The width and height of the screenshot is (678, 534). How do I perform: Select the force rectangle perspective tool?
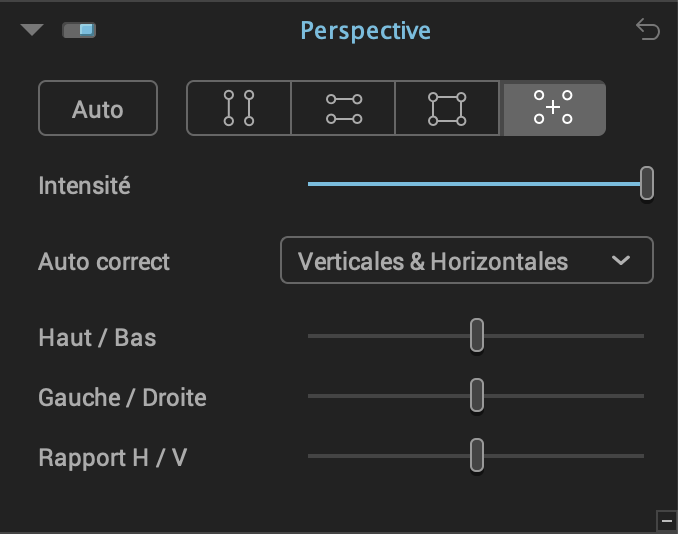(447, 108)
